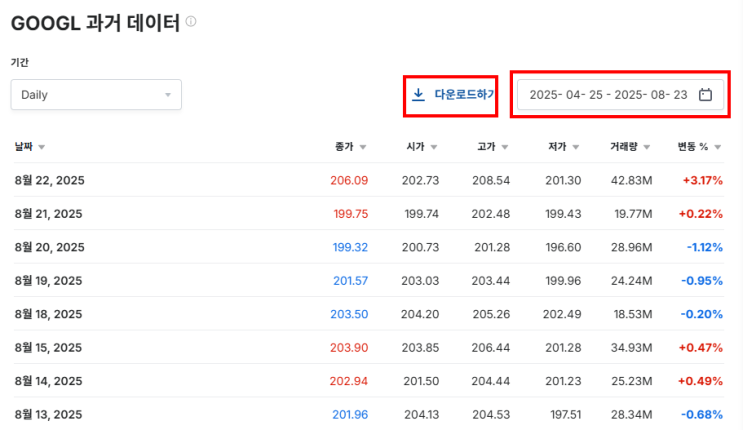
Task: Click closing price 201.57
Action: [351, 281]
